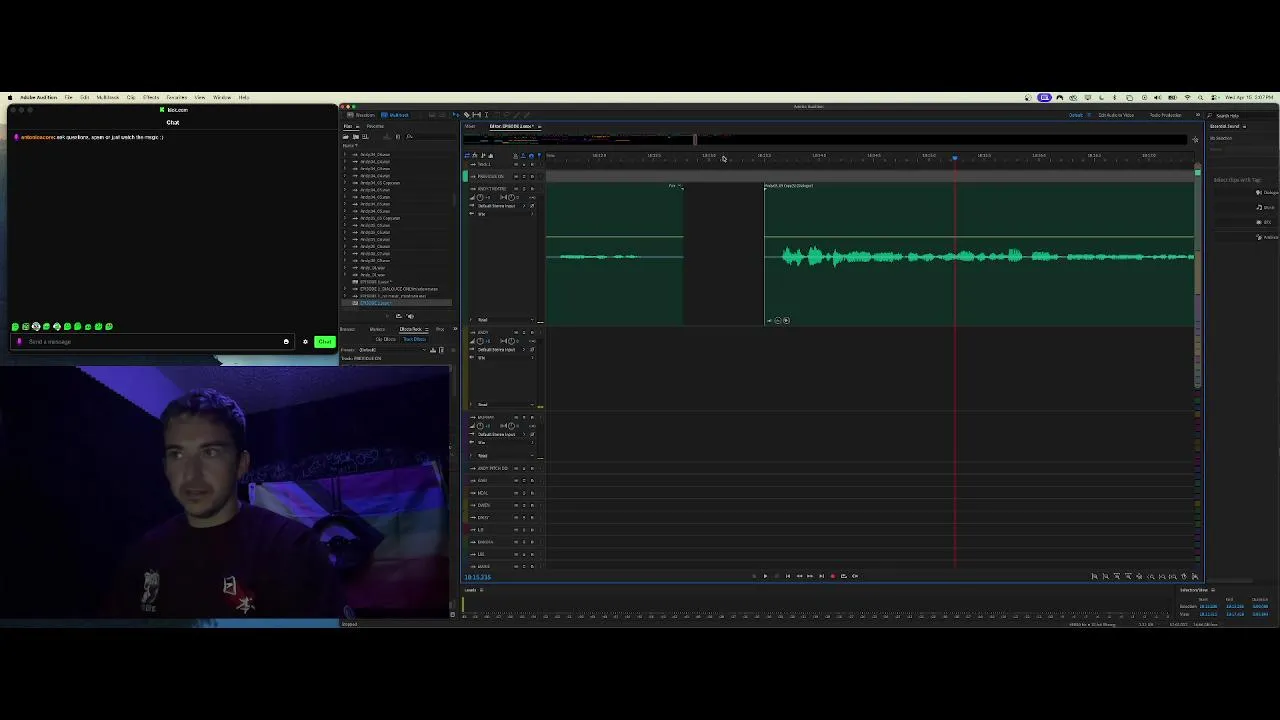Click the Multitrack view button
The image size is (1280, 720).
pyautogui.click(x=395, y=115)
